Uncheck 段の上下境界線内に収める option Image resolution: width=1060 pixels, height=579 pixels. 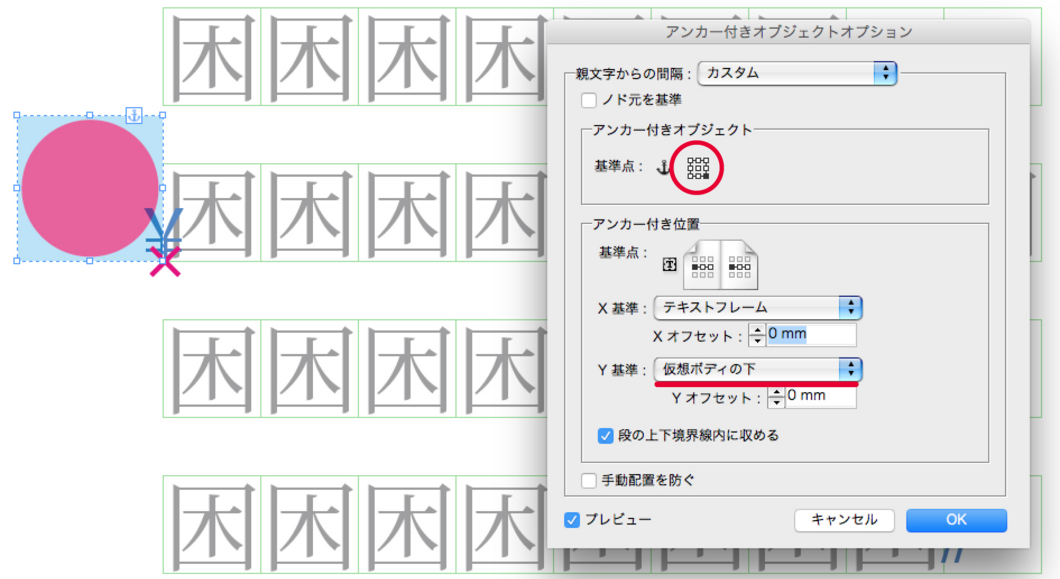(605, 436)
